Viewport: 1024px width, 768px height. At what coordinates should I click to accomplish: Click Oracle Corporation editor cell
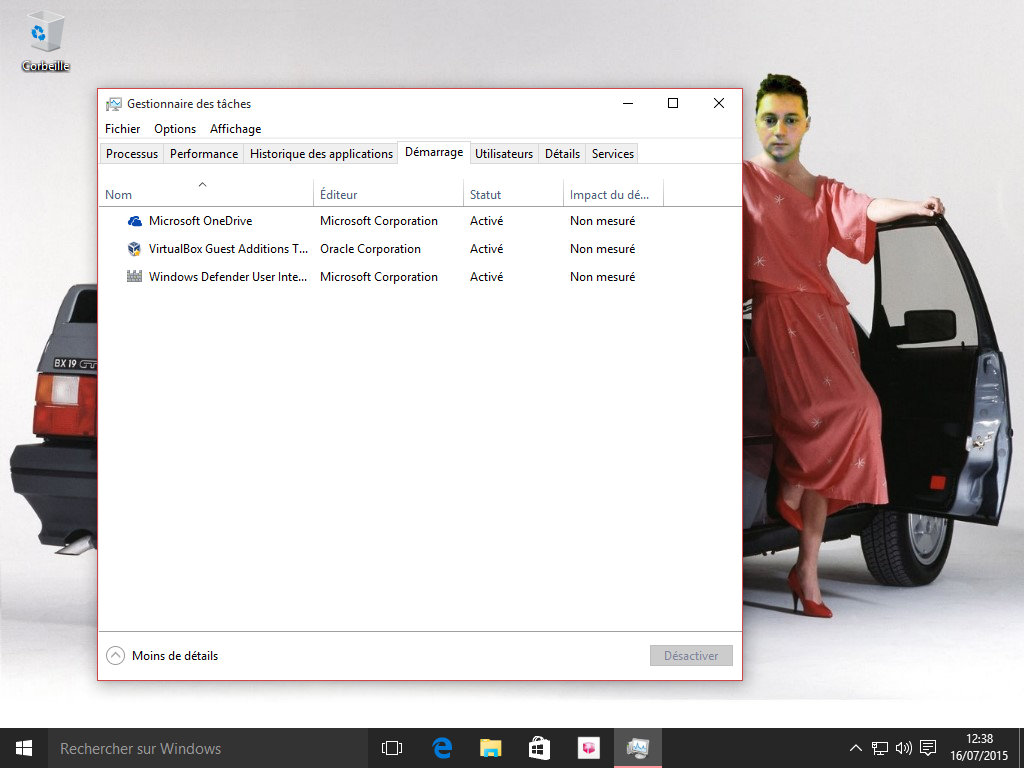tap(370, 249)
